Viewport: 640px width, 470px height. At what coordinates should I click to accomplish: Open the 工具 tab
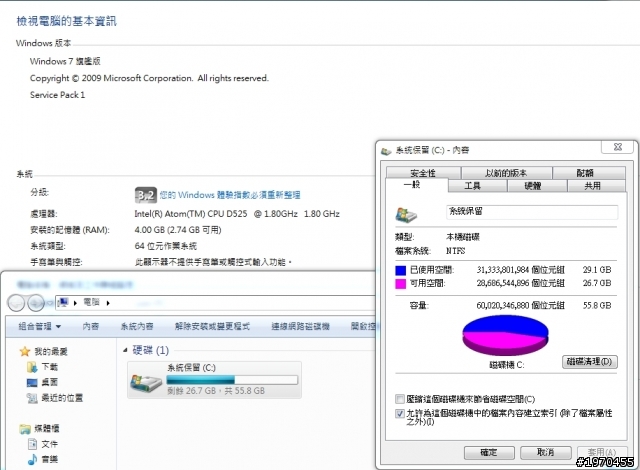click(x=477, y=186)
